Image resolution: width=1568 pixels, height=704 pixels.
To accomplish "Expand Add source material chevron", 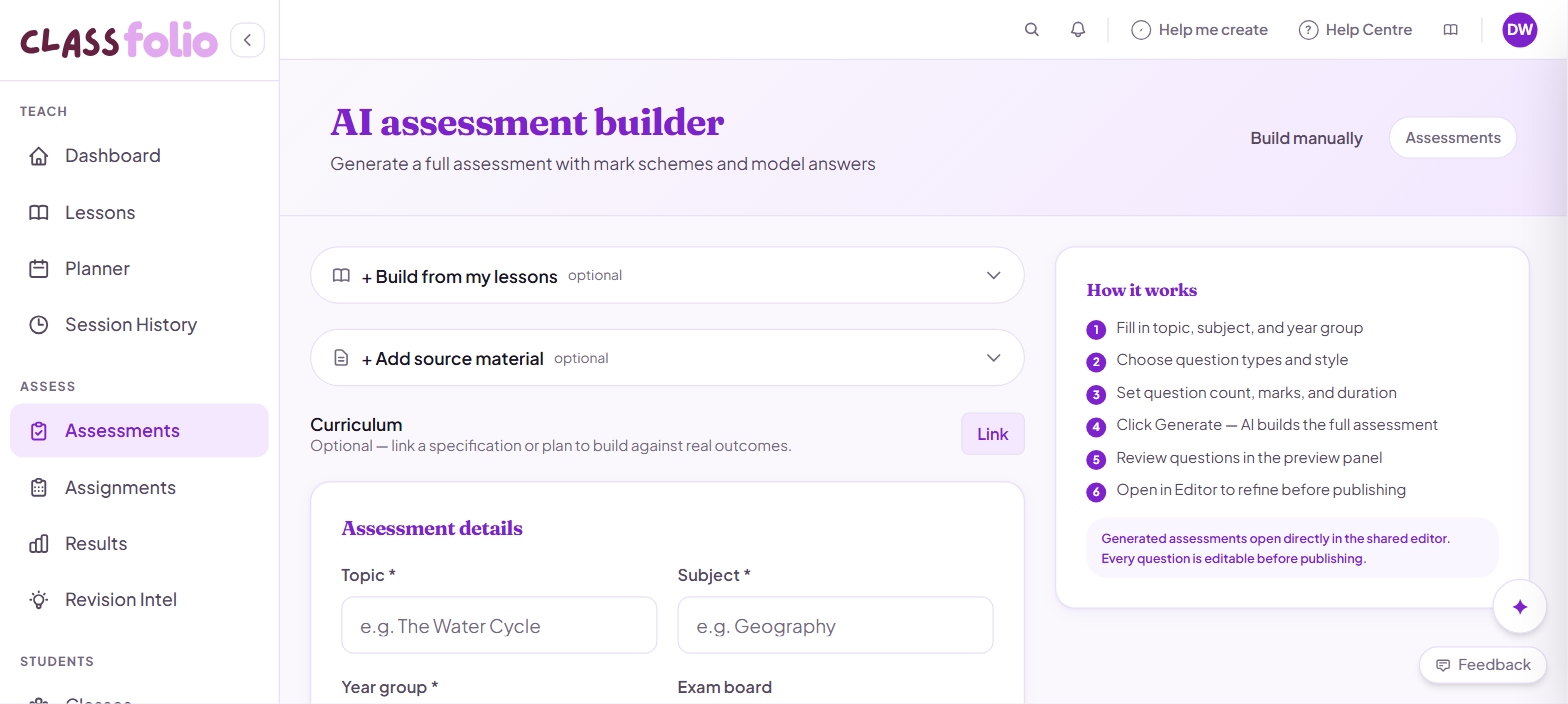I will tap(993, 358).
